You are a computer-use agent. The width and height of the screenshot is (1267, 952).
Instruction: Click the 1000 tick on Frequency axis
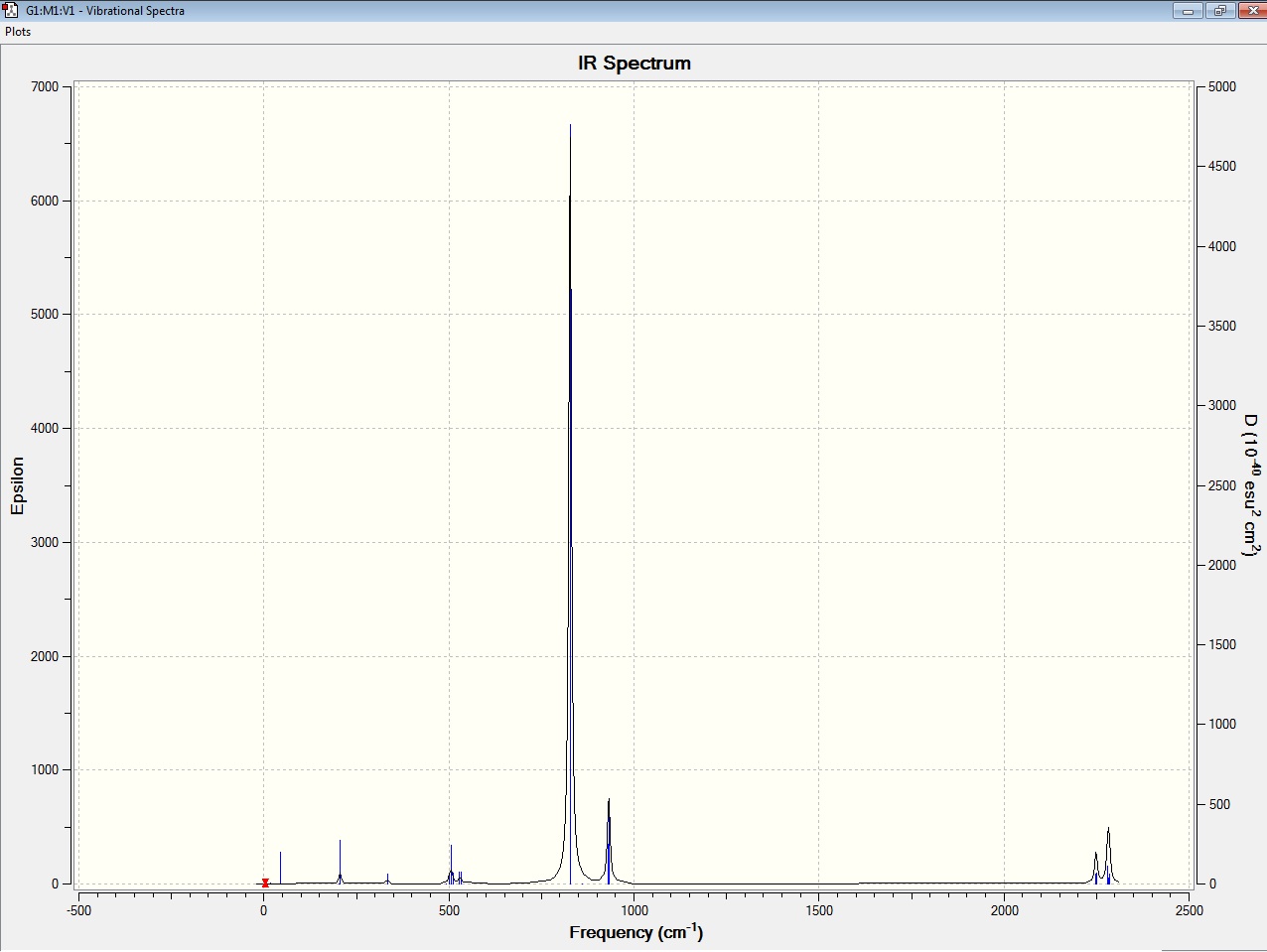coord(634,910)
